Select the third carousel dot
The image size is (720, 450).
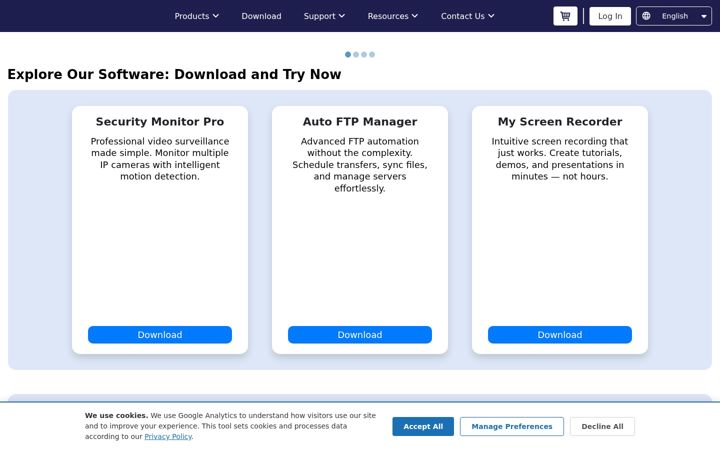364,55
